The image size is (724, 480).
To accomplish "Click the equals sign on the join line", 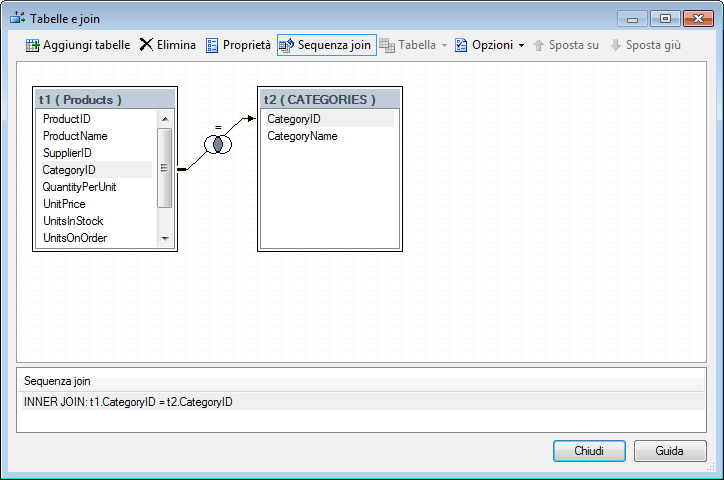I will [x=218, y=127].
